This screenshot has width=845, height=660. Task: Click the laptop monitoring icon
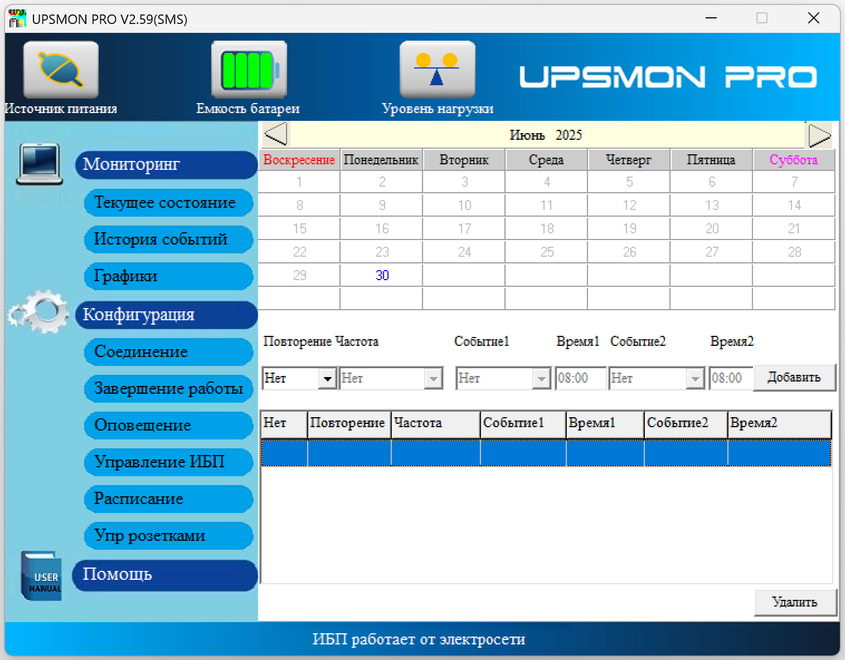point(39,164)
